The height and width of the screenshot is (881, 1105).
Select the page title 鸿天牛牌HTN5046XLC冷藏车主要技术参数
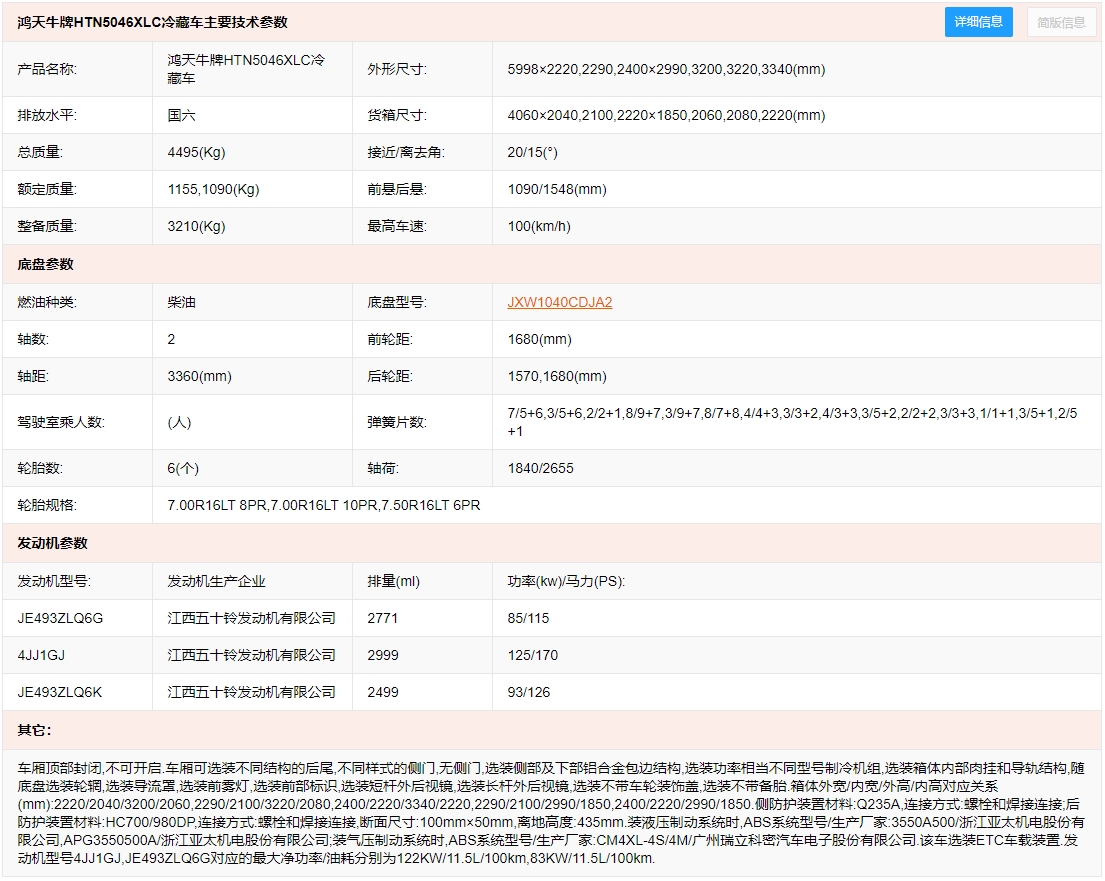coord(152,23)
